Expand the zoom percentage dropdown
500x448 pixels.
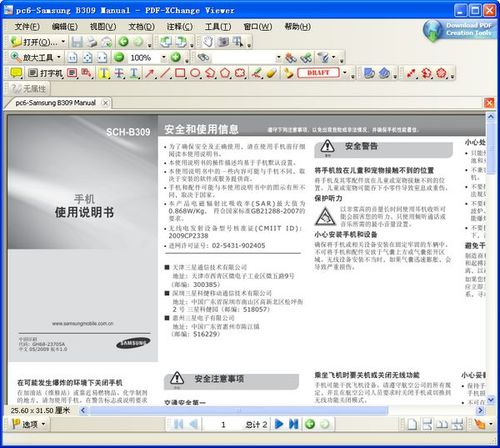(164, 58)
